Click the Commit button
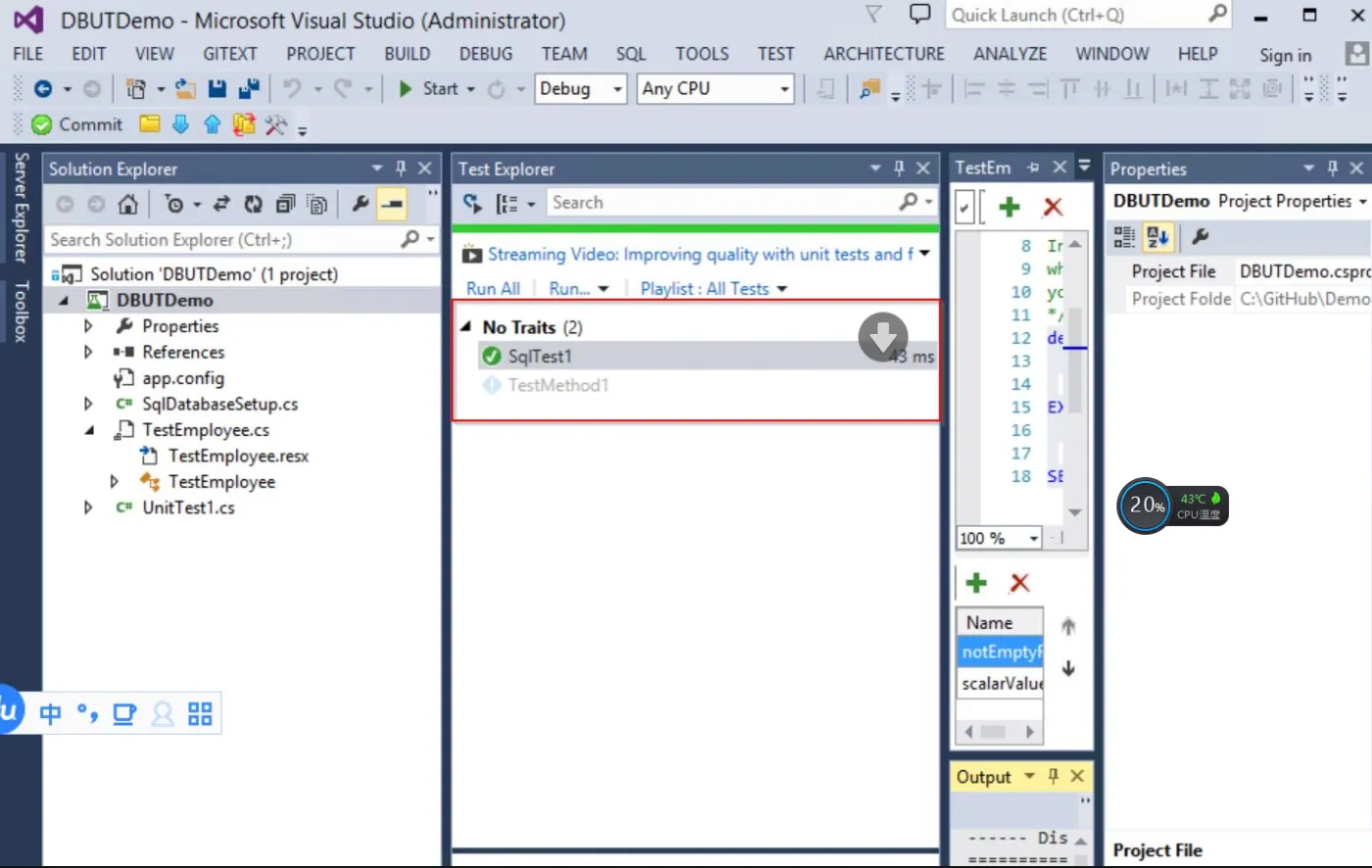 pyautogui.click(x=77, y=124)
